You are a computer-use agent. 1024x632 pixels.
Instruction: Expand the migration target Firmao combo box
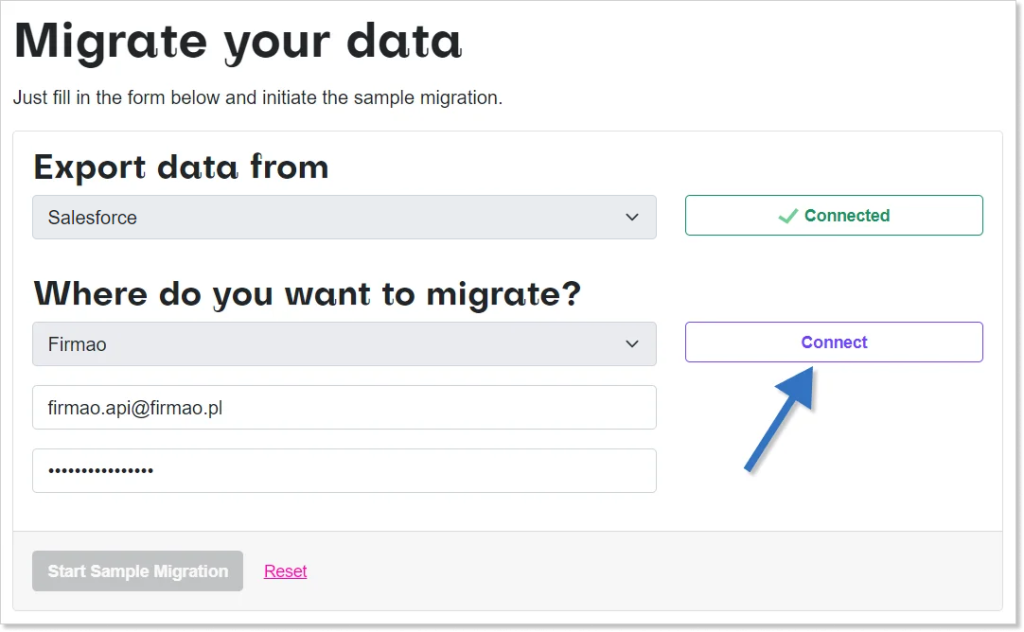[344, 344]
